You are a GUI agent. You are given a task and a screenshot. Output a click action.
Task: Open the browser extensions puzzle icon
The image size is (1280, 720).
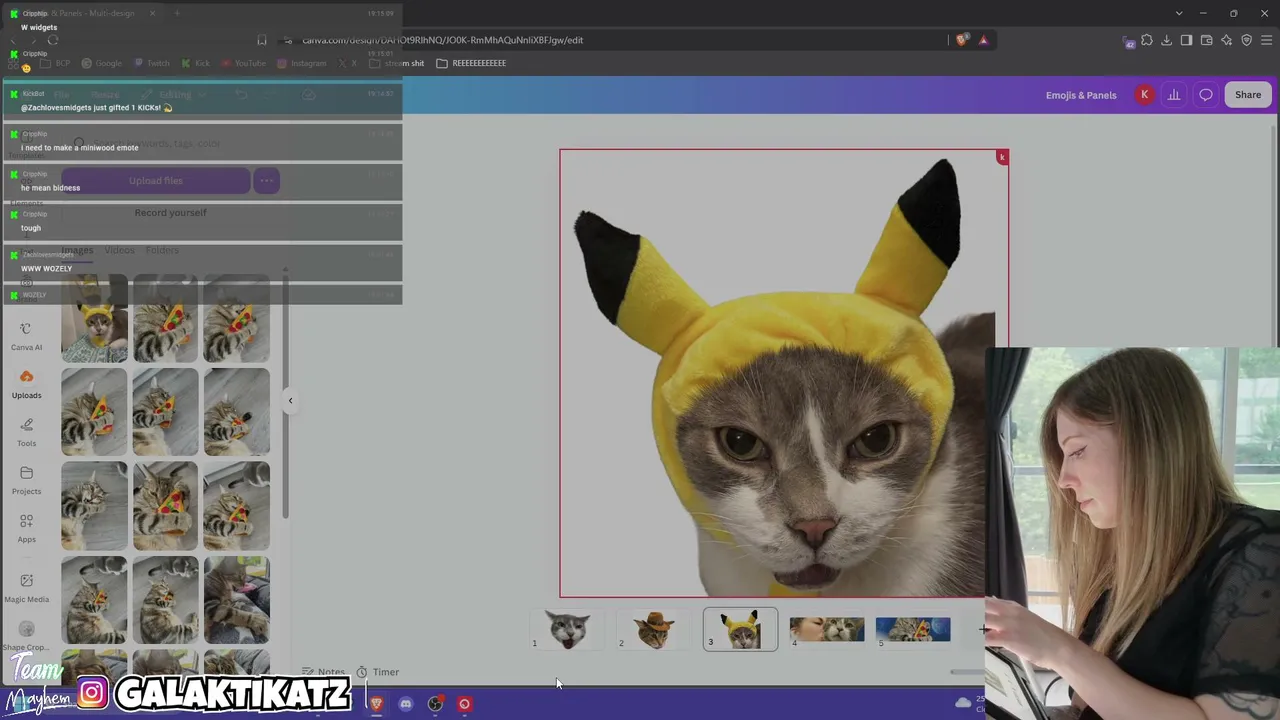coord(1147,40)
